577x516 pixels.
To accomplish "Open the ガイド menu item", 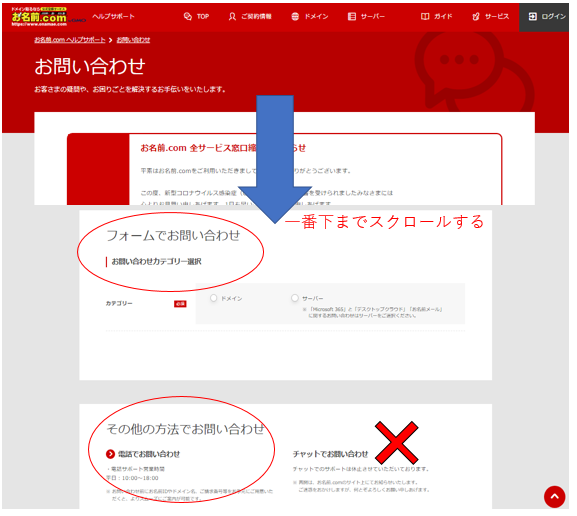I will 443,16.
